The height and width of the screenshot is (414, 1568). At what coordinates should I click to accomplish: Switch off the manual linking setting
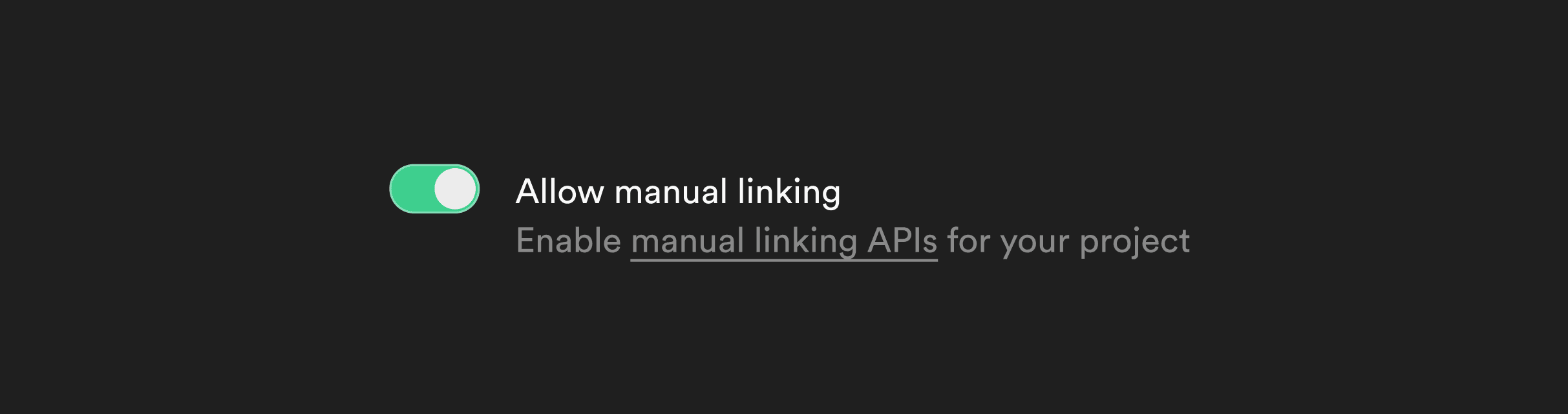[x=434, y=189]
